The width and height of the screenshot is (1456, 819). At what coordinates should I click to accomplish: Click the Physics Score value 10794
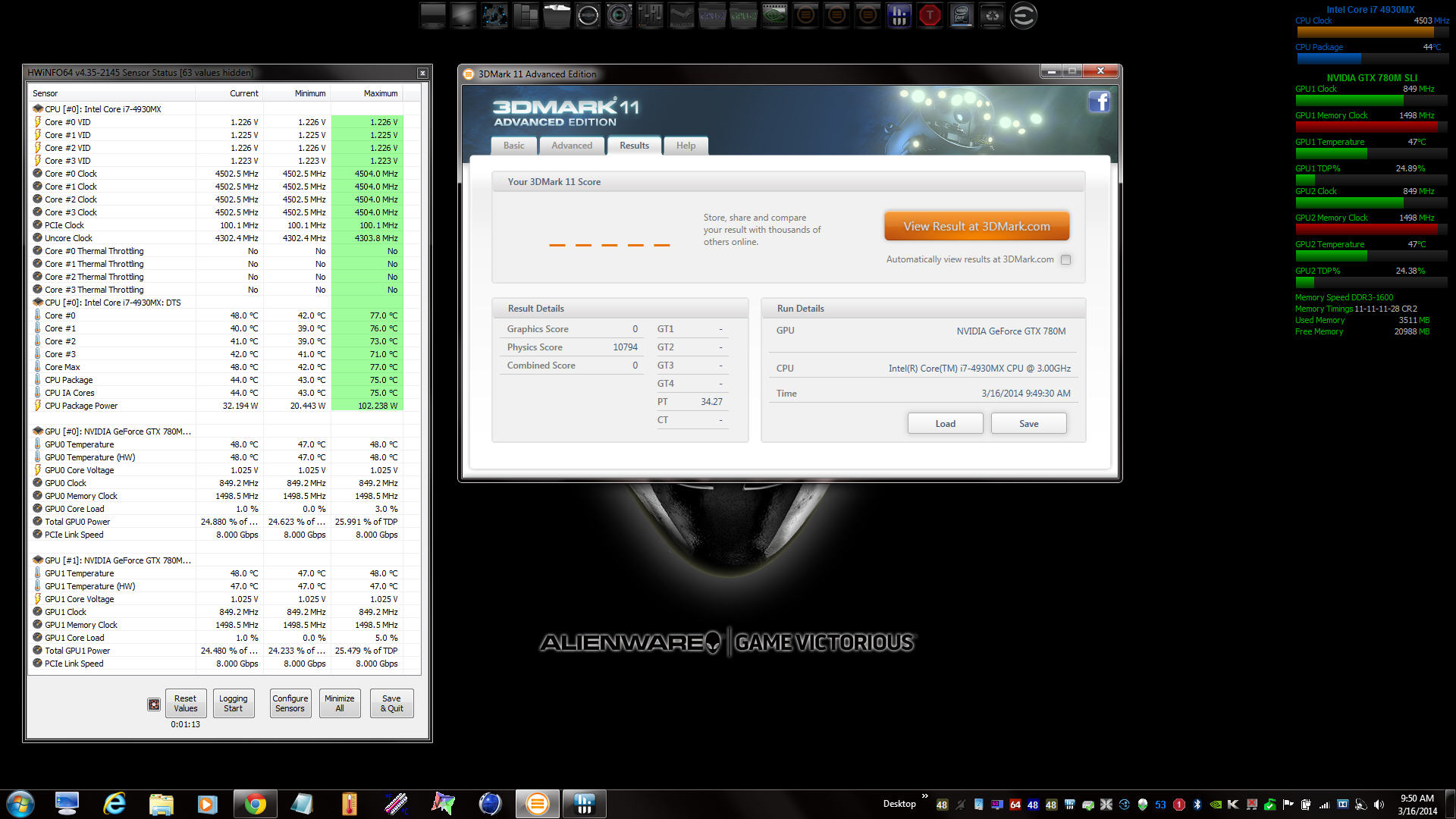tap(625, 347)
